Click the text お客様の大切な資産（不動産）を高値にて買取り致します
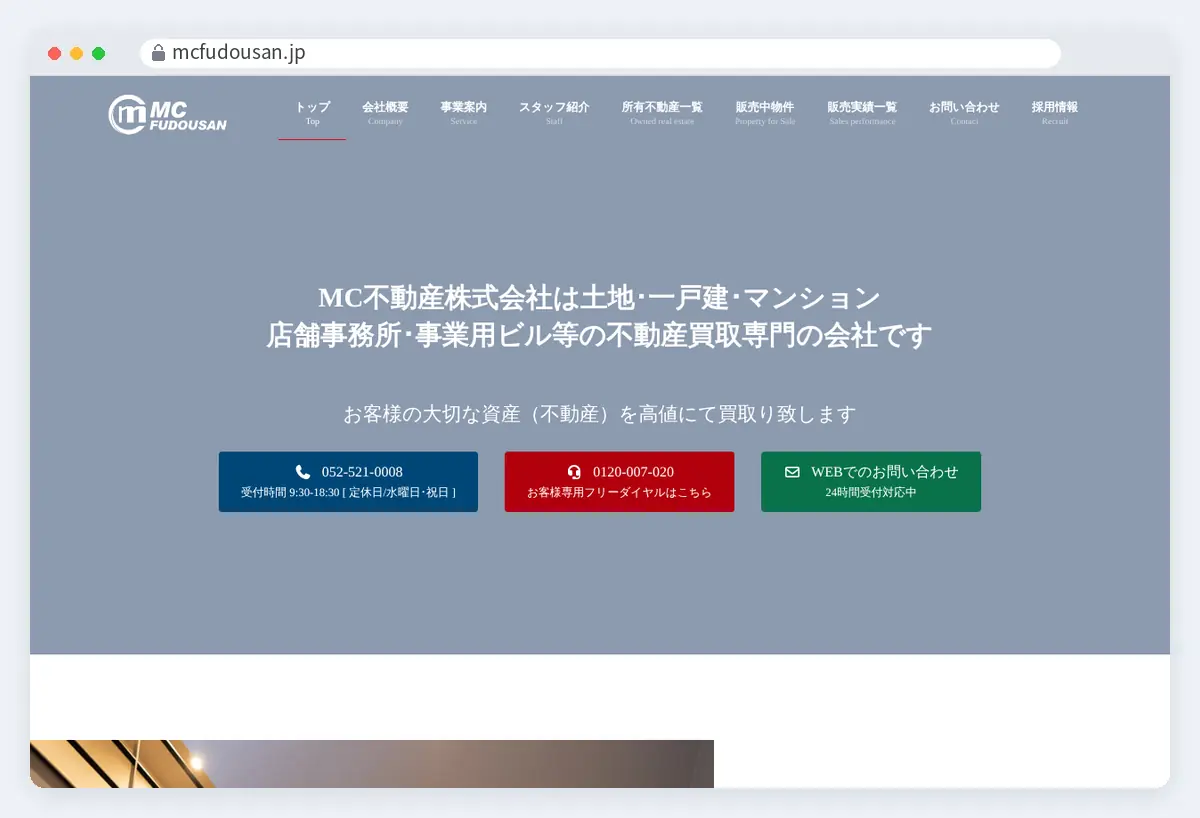The height and width of the screenshot is (818, 1200). point(600,414)
